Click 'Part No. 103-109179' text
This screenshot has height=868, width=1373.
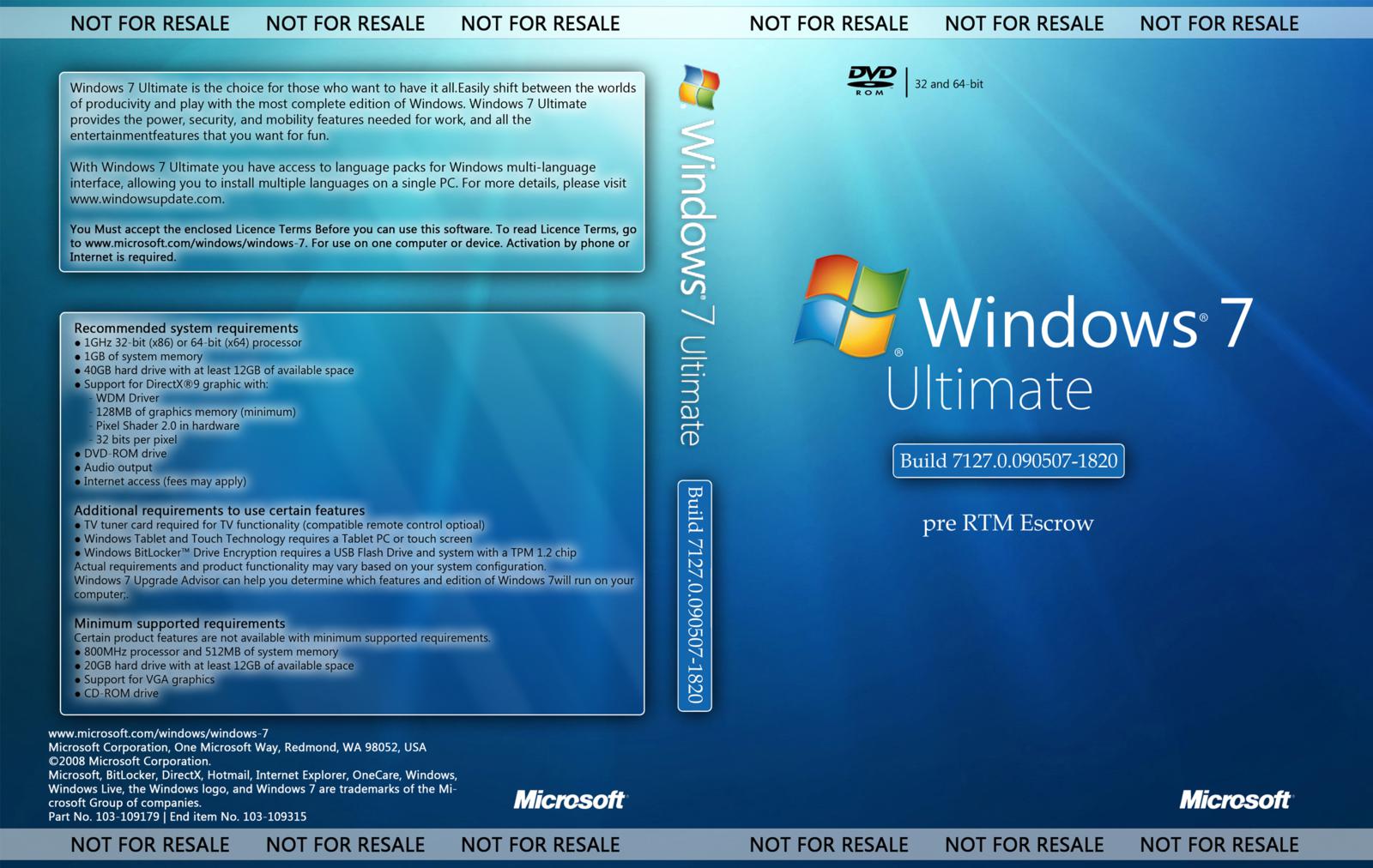point(104,817)
